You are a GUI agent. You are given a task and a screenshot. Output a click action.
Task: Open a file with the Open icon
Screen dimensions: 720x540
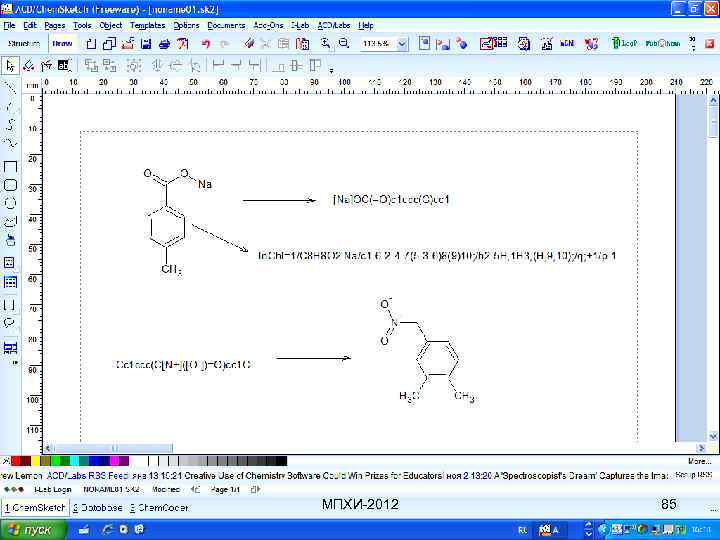pos(128,44)
